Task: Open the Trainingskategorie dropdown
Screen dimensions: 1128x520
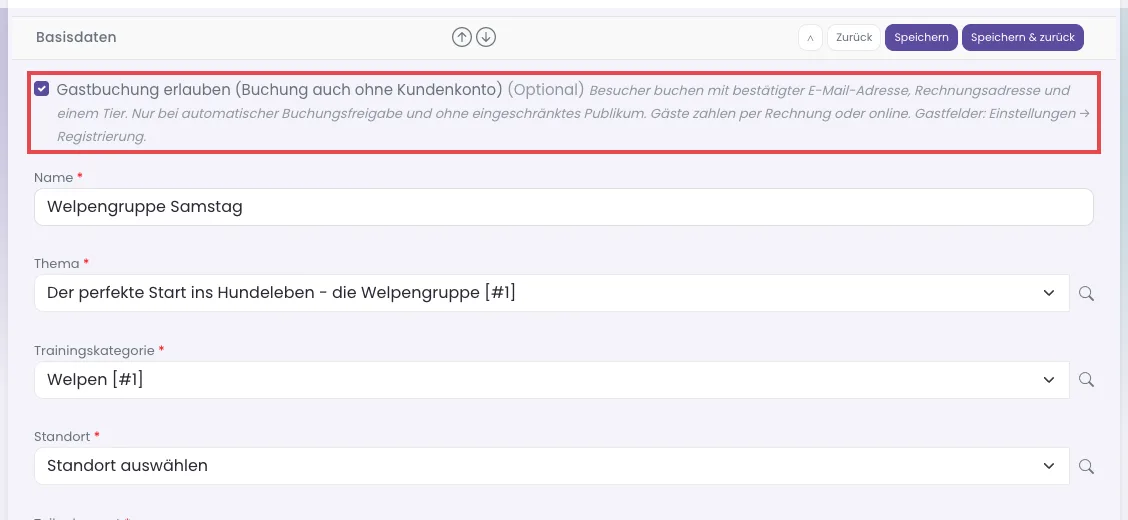Action: point(551,379)
